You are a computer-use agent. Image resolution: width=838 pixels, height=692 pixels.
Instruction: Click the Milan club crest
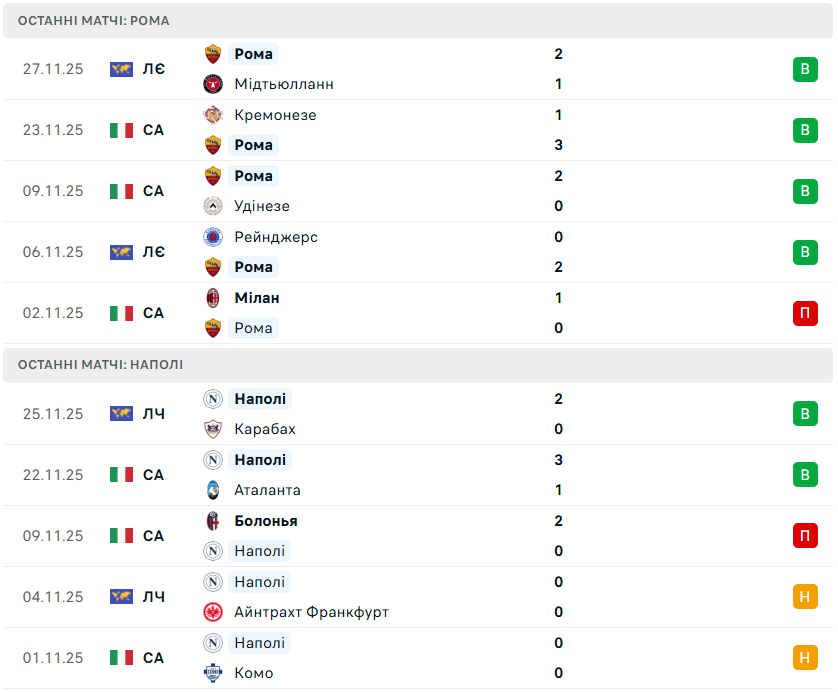click(x=212, y=298)
